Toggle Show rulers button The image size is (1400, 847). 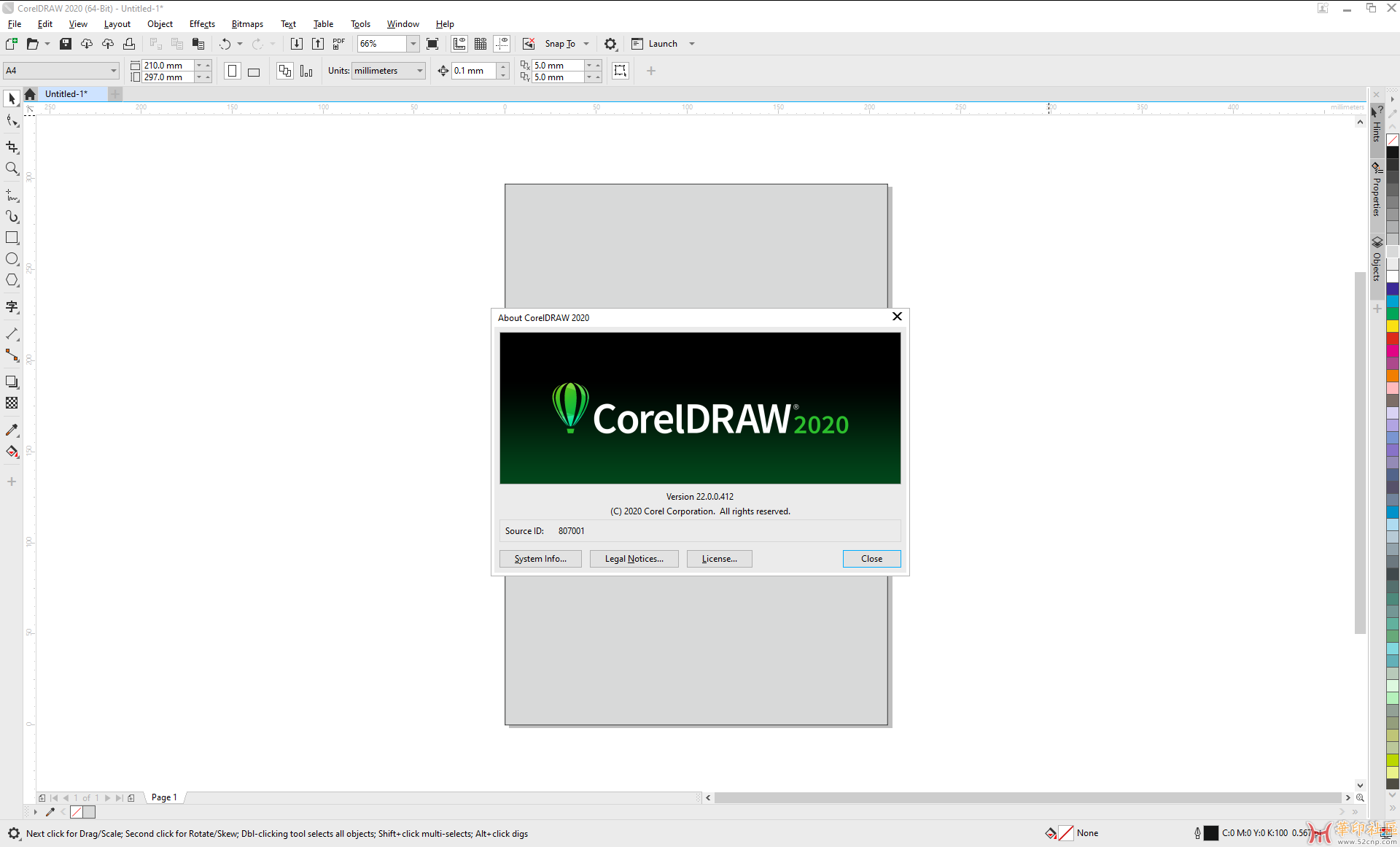point(459,44)
